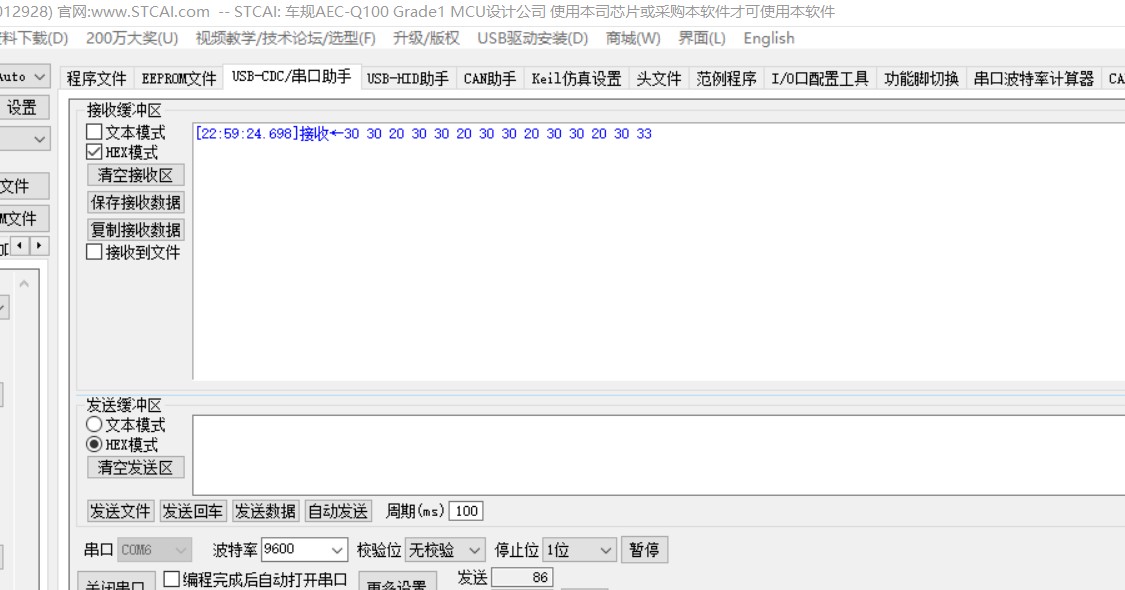
Task: Switch to 功能脚切换 tab
Action: (x=921, y=78)
